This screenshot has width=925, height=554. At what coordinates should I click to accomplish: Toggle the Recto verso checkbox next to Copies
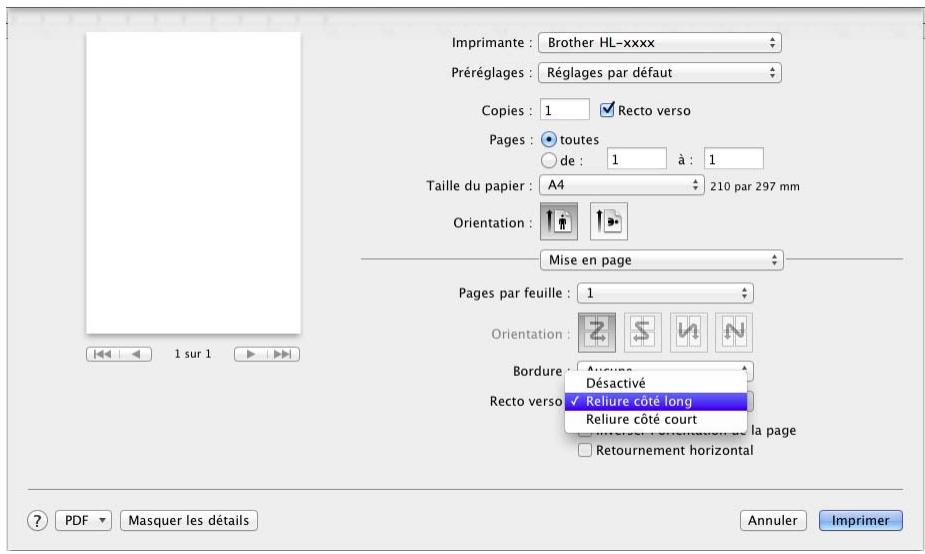(x=607, y=110)
